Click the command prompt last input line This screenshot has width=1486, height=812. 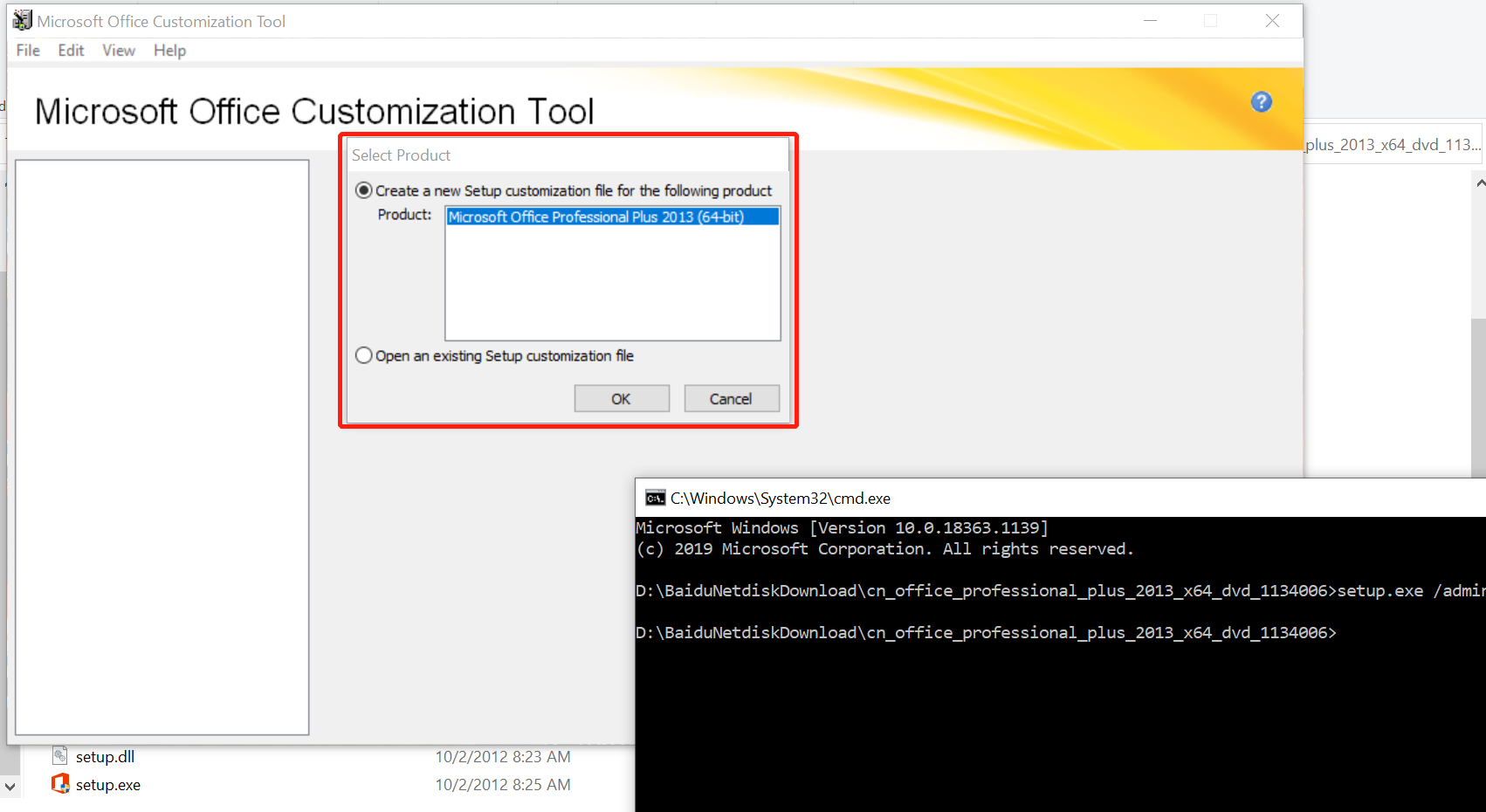986,632
